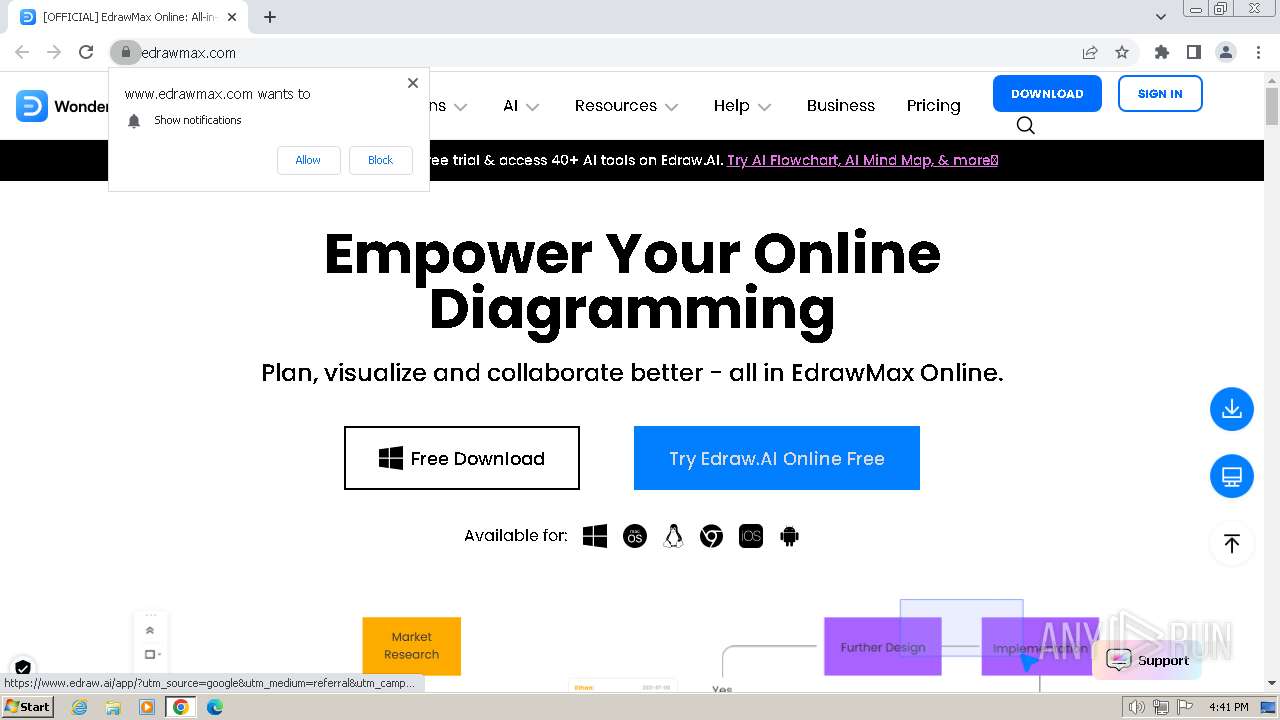Bookmark this page with the star icon
Viewport: 1280px width, 720px height.
pyautogui.click(x=1122, y=52)
